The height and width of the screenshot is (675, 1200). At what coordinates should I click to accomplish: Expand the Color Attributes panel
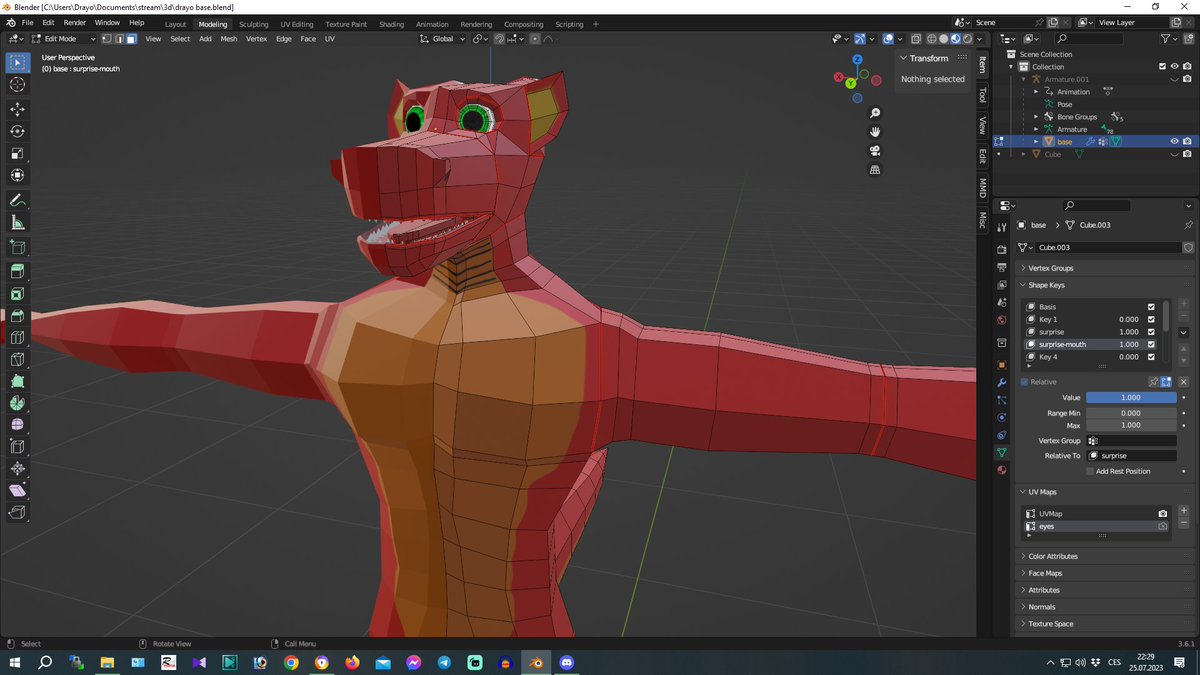coord(1052,556)
